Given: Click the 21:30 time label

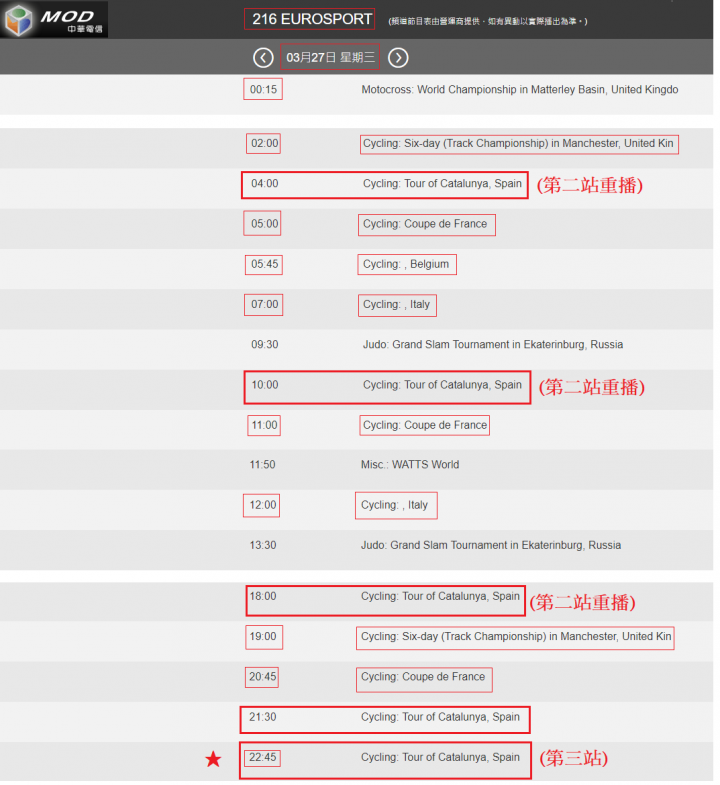Looking at the screenshot, I should coord(262,717).
